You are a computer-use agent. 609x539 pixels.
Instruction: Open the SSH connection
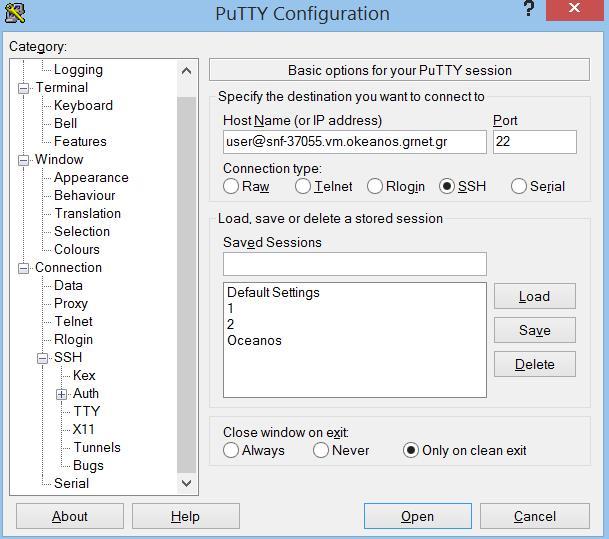click(418, 516)
